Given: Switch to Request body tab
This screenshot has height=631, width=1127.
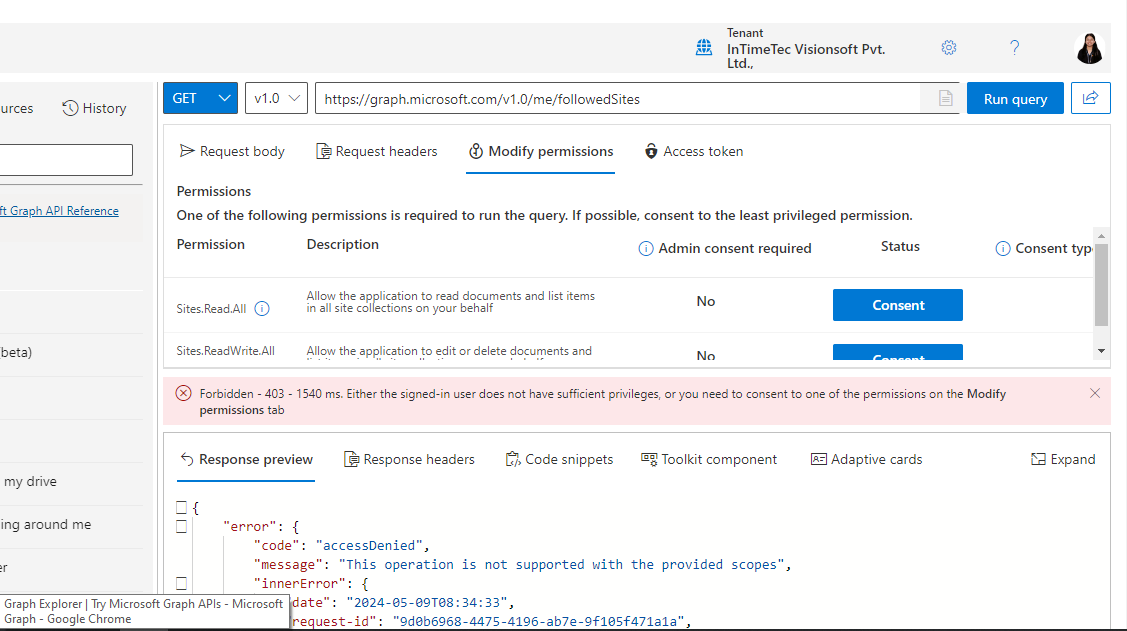Looking at the screenshot, I should [232, 151].
